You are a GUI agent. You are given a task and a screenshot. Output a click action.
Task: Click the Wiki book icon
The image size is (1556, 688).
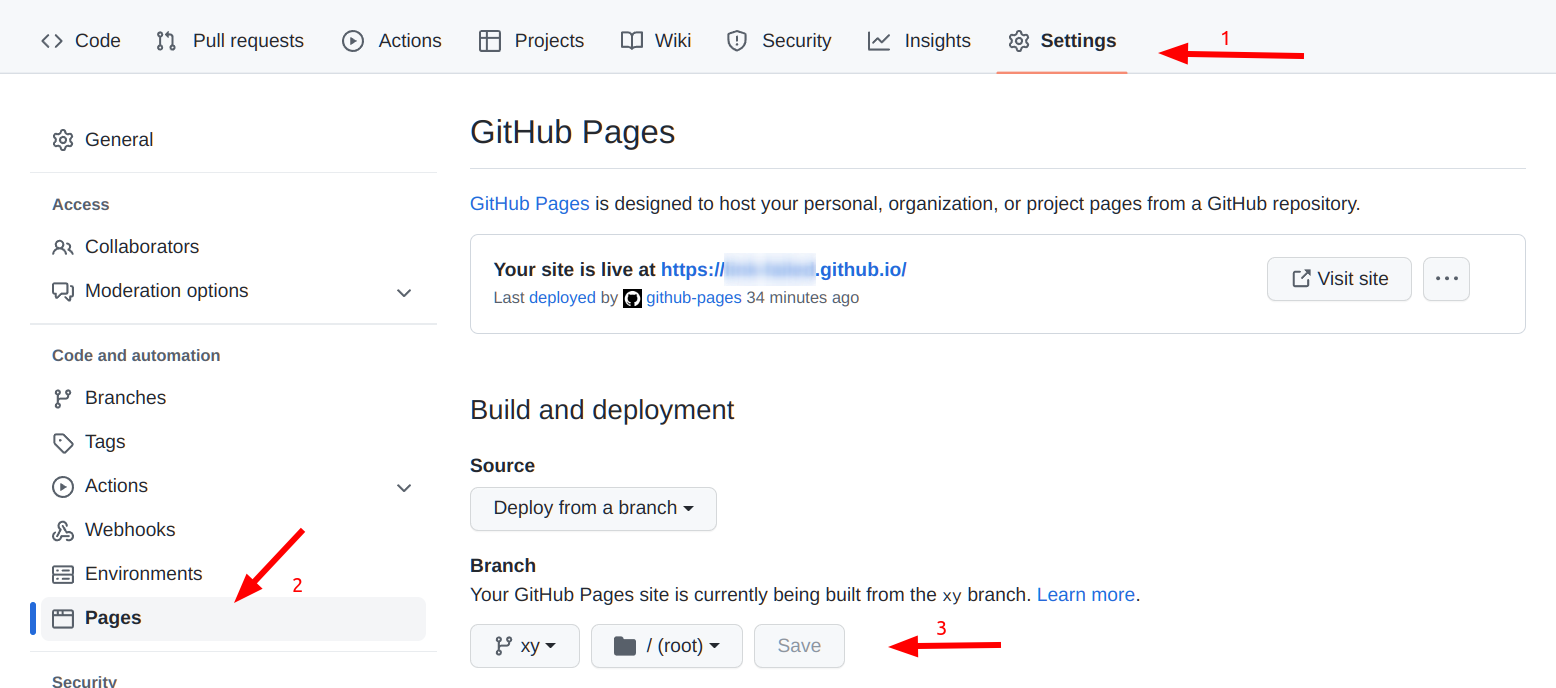point(632,41)
